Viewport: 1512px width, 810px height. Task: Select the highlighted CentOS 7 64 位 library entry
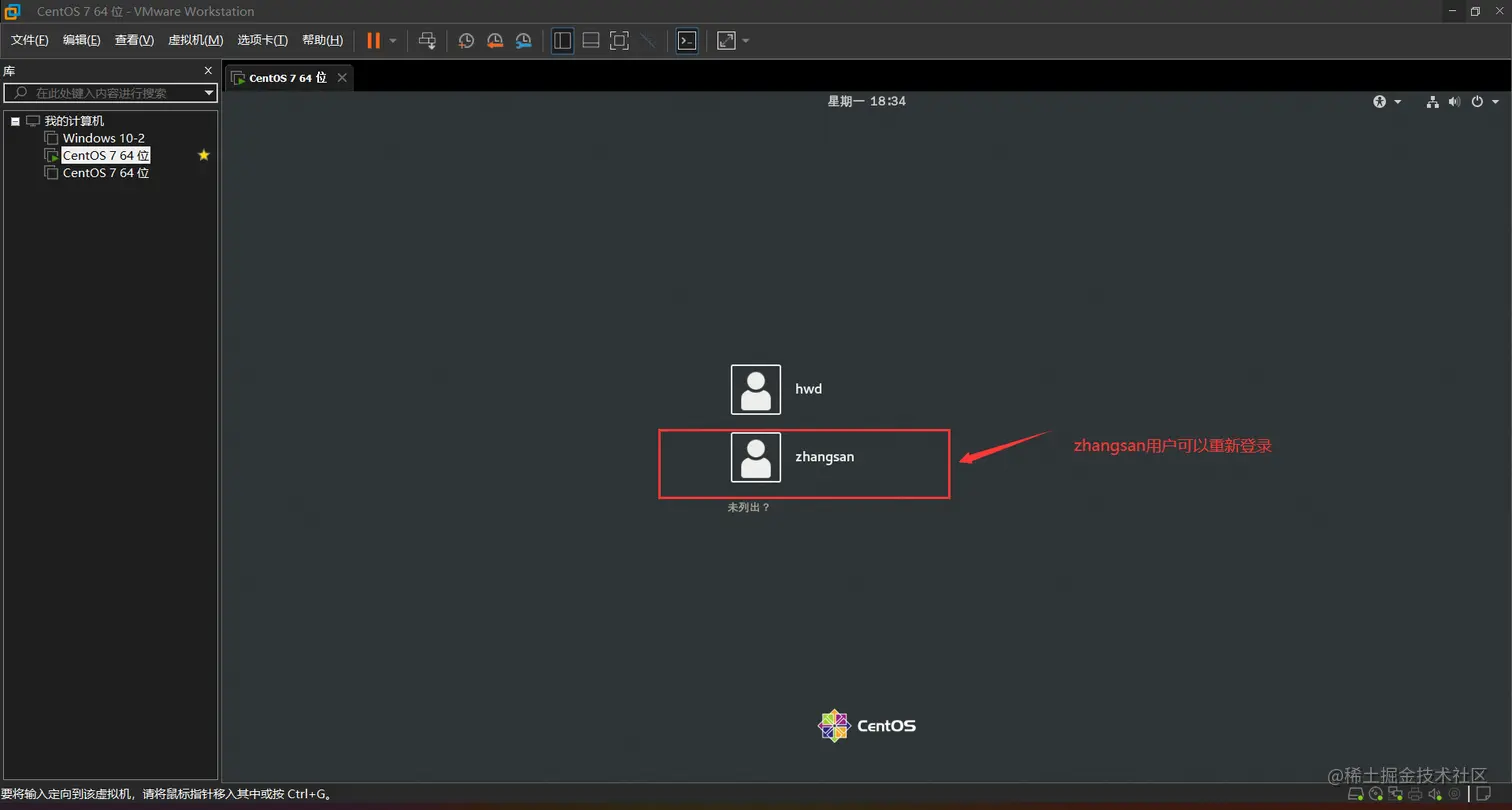106,155
